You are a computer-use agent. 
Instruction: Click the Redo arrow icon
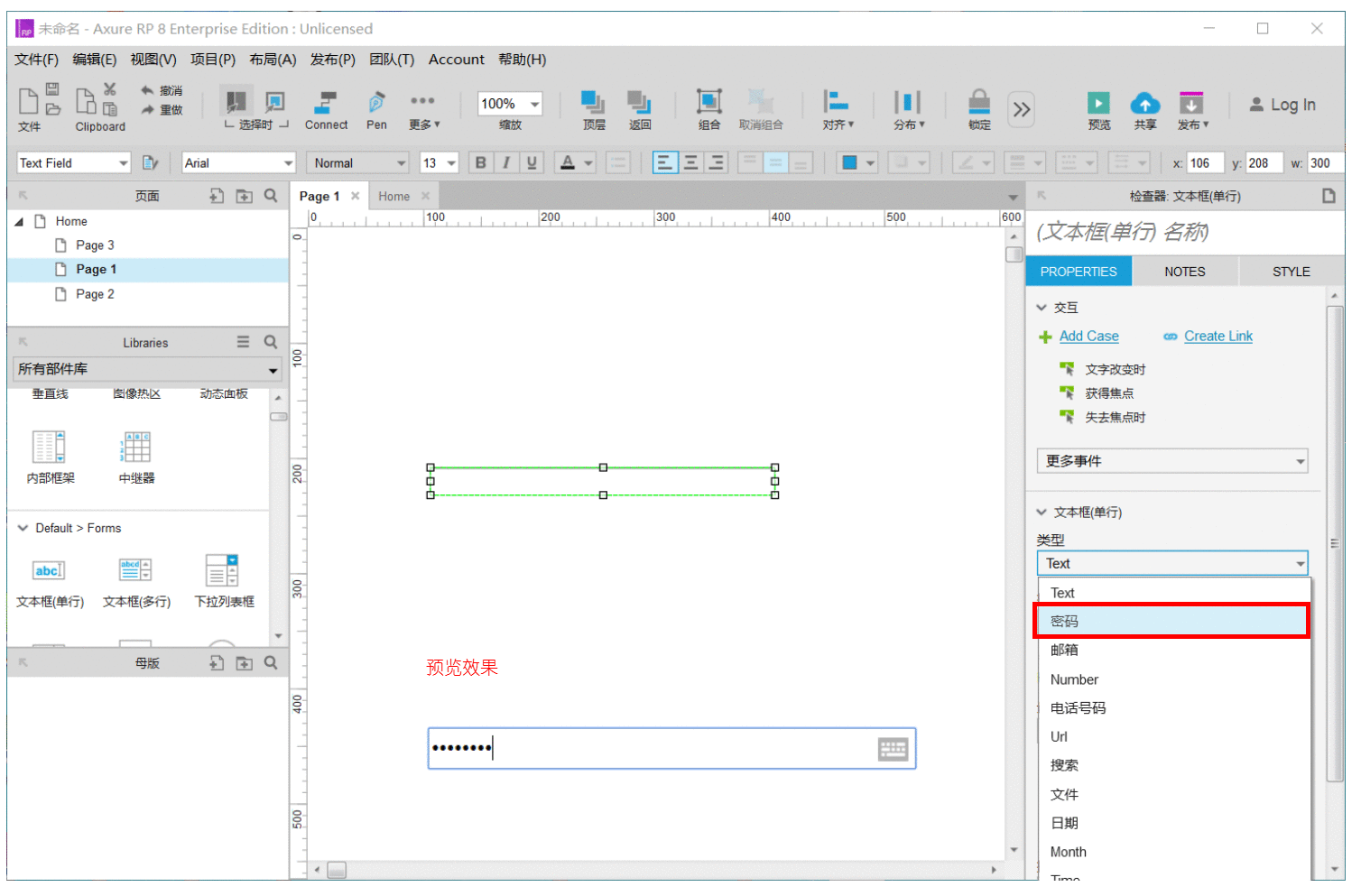coord(148,109)
